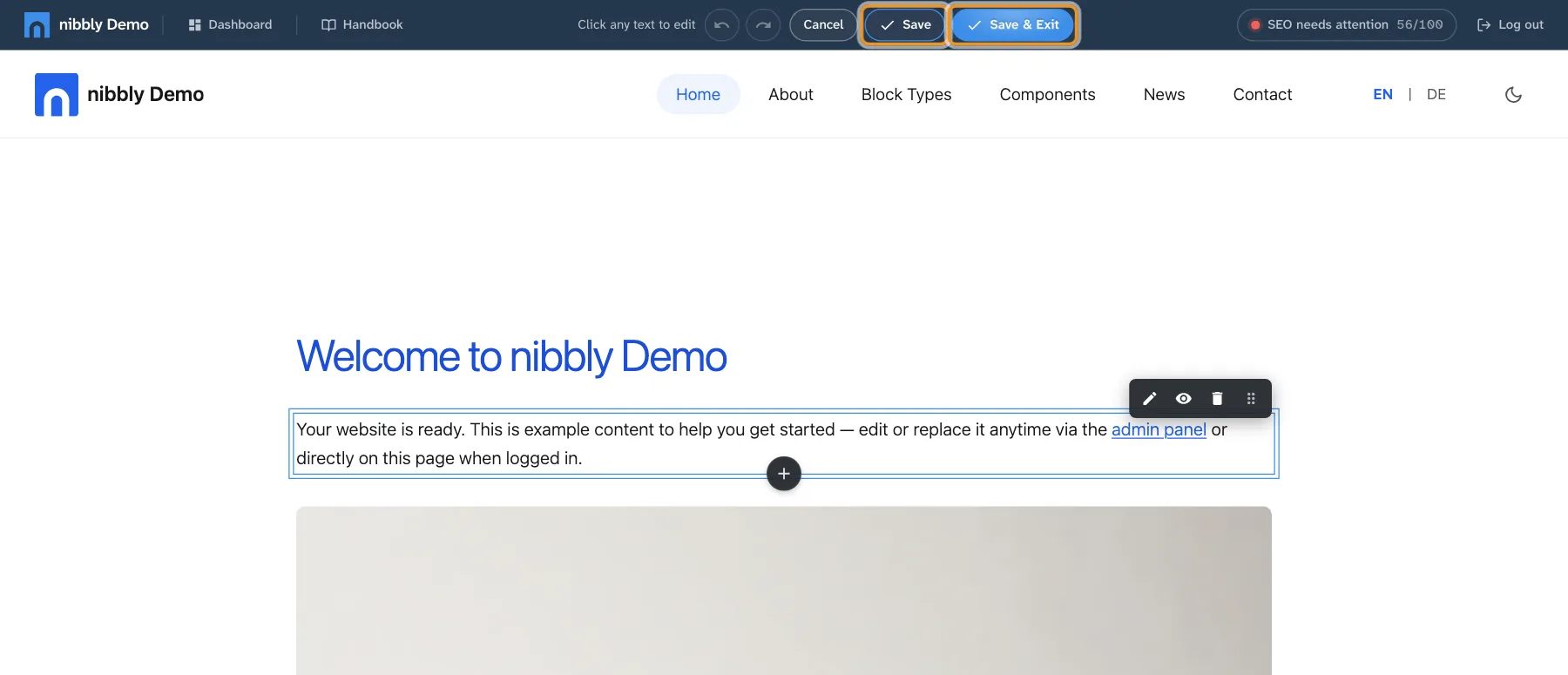Open SEO needs attention status

point(1347,25)
